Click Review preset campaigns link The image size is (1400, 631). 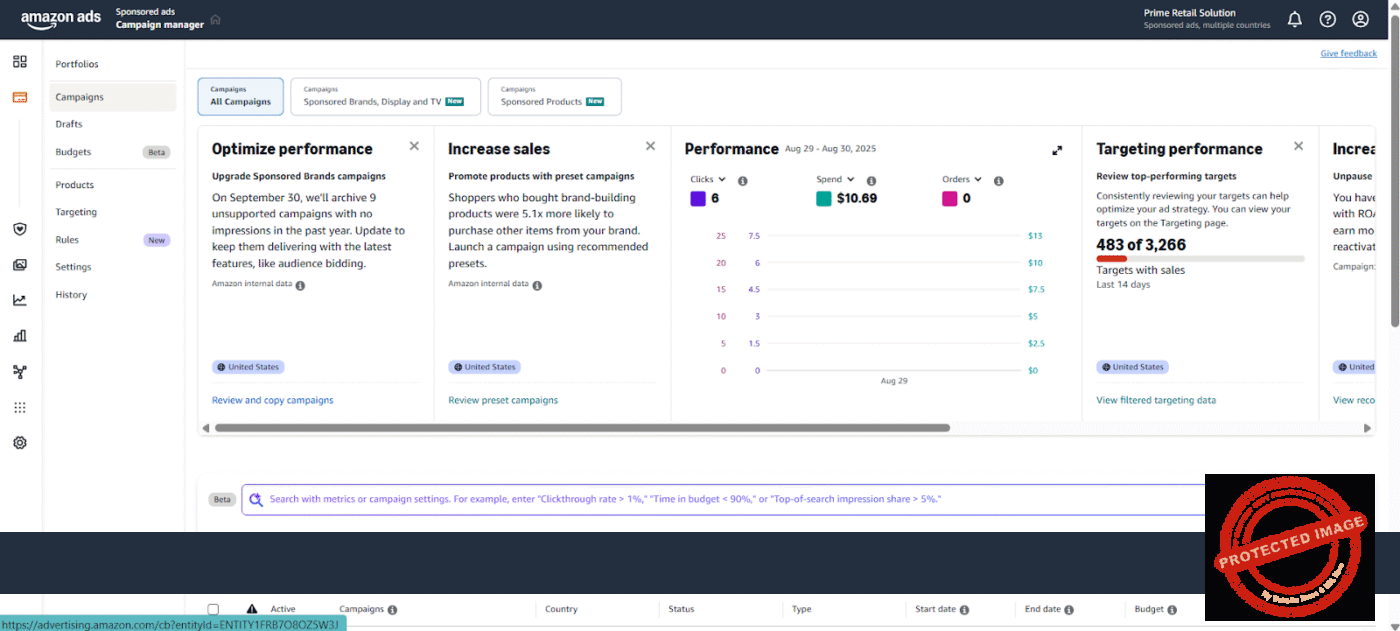point(503,400)
